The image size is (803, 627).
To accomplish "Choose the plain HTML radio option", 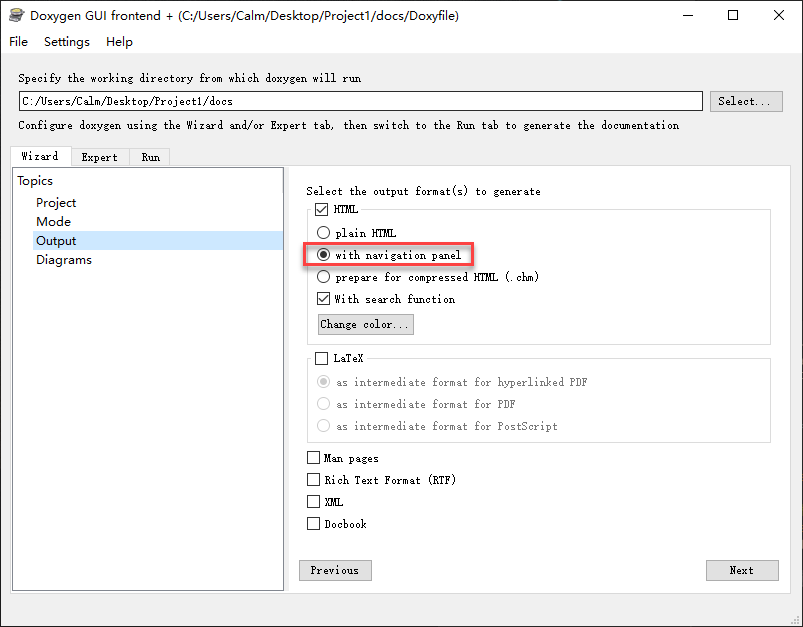I will pos(323,233).
